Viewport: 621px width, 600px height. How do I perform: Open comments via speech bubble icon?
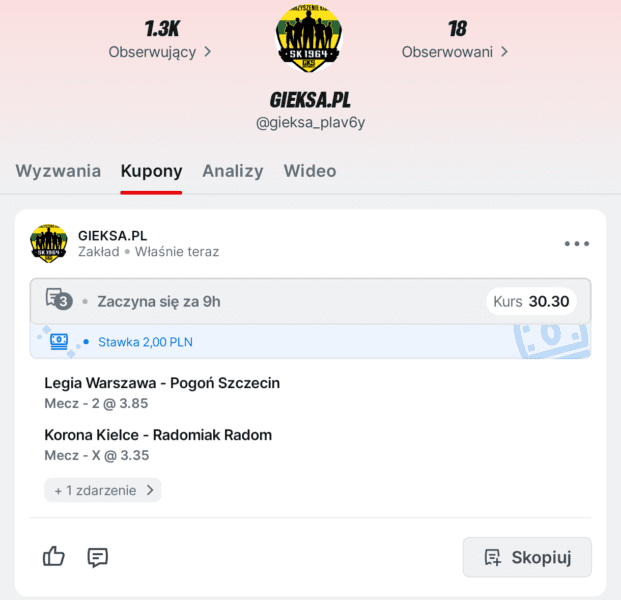click(x=97, y=557)
